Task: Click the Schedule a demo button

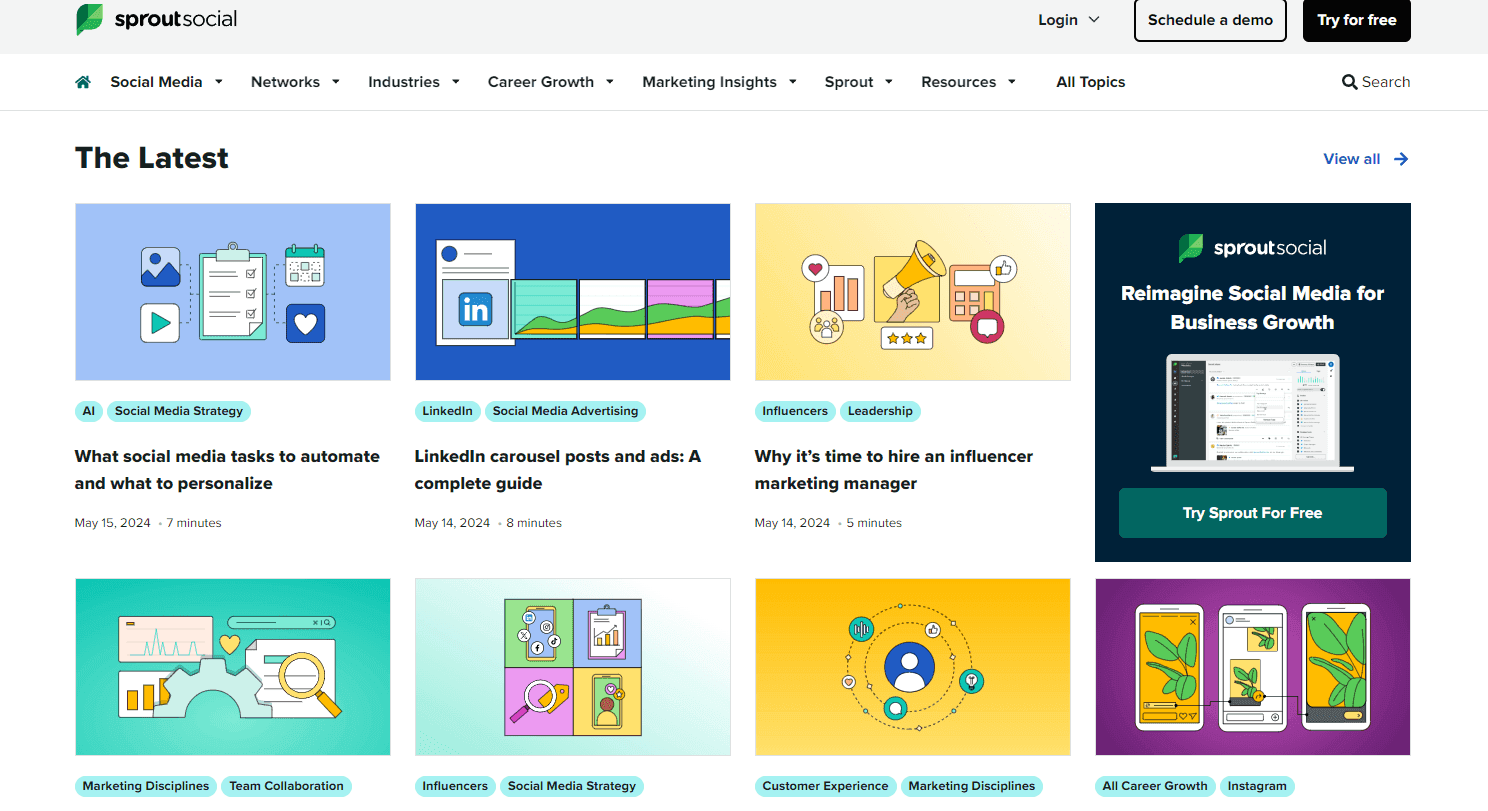Action: tap(1210, 20)
